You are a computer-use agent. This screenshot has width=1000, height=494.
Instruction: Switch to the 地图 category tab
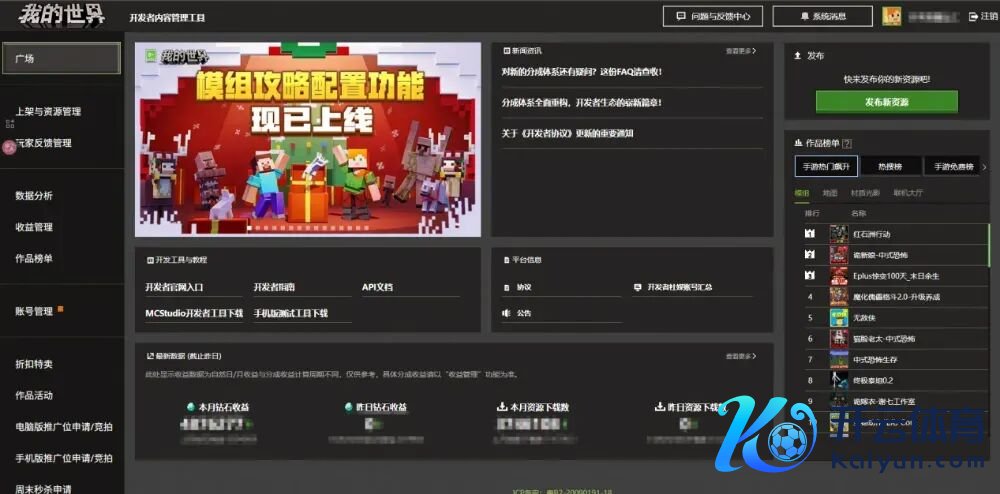click(x=830, y=192)
